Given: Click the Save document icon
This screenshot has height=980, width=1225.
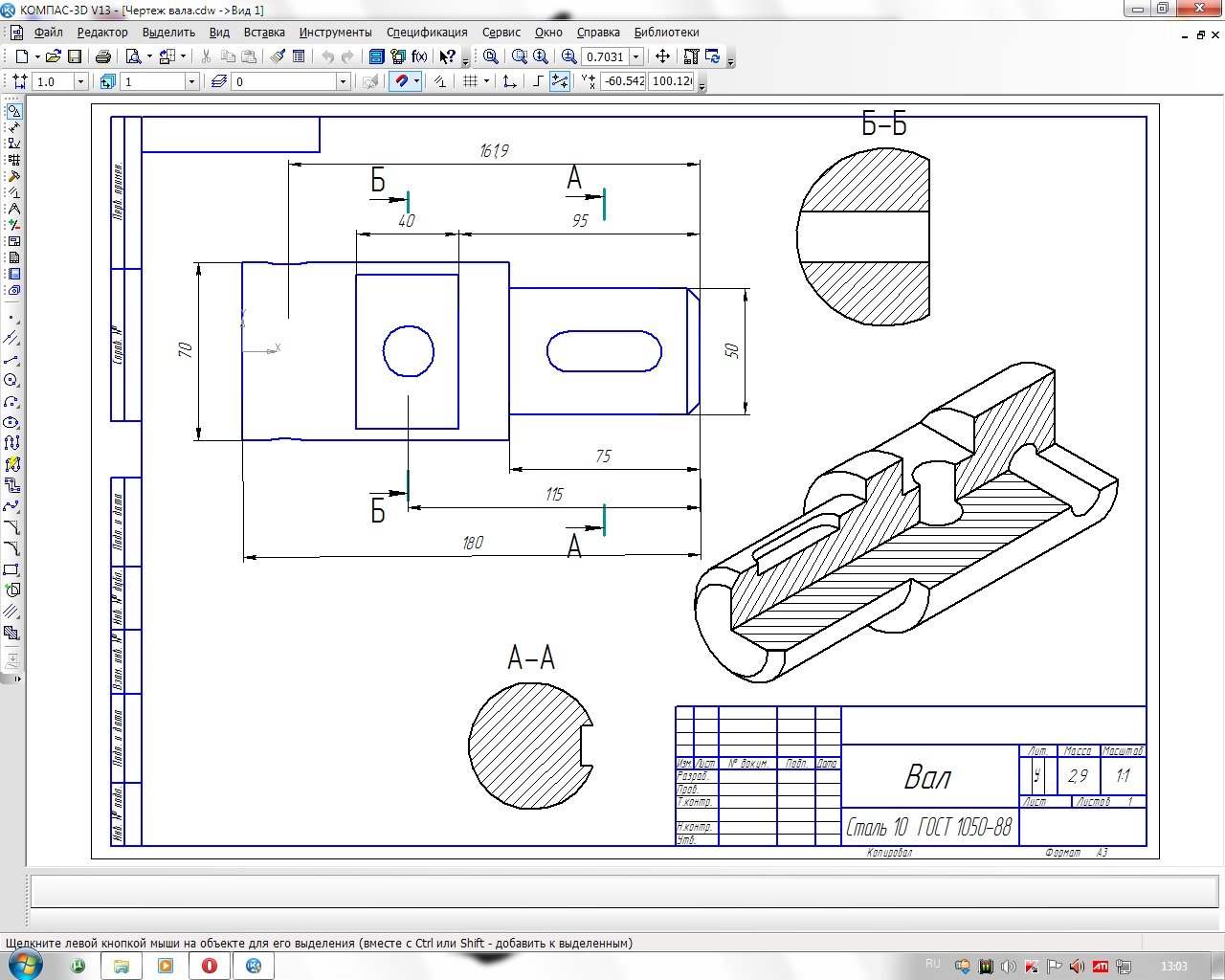Looking at the screenshot, I should pos(75,56).
